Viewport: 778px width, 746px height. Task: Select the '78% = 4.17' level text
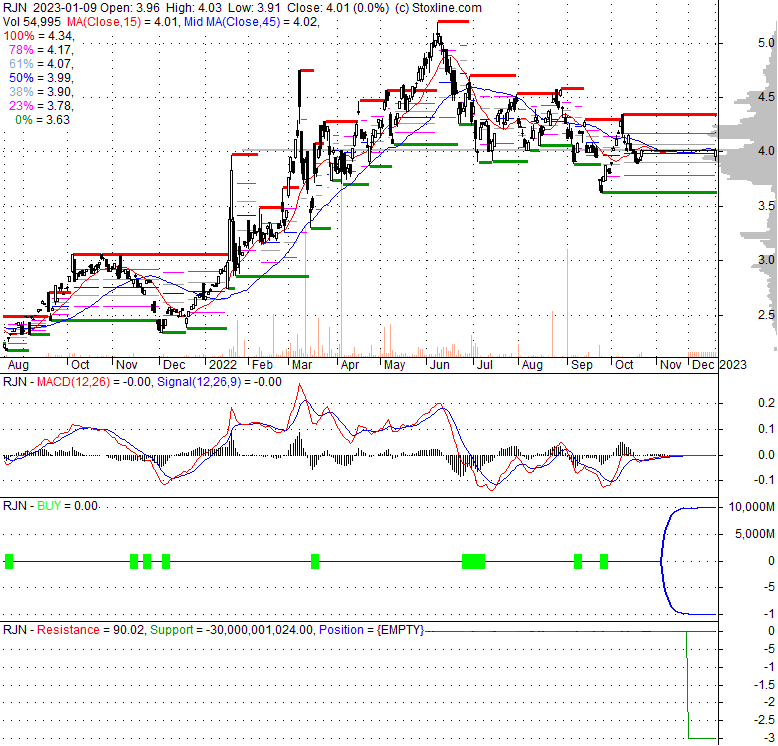41,50
